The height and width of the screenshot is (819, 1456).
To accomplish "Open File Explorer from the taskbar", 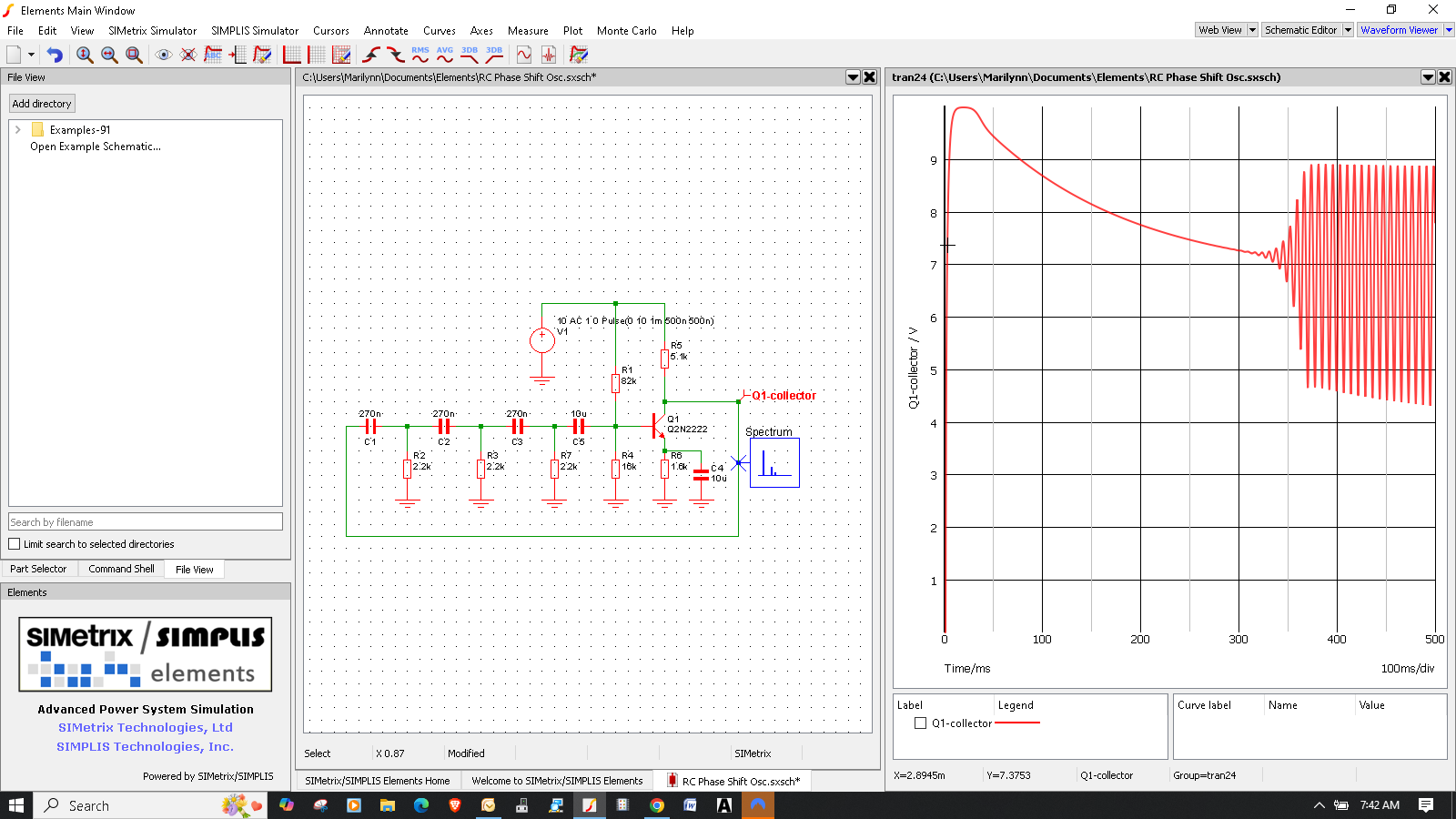I will (x=388, y=805).
